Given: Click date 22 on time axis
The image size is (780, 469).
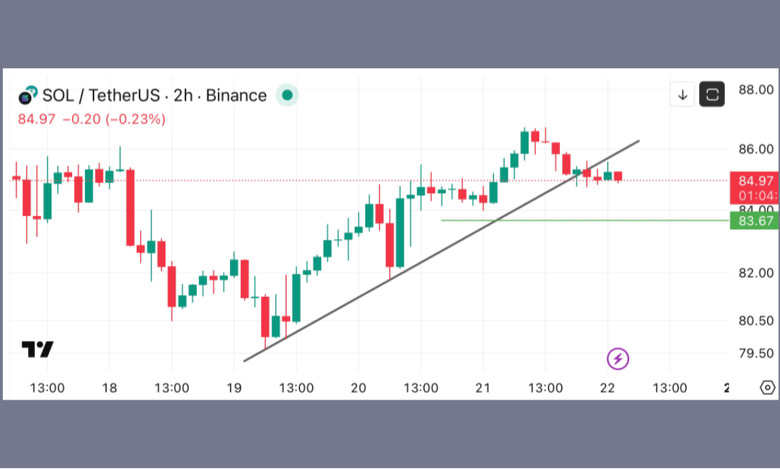Looking at the screenshot, I should [607, 388].
